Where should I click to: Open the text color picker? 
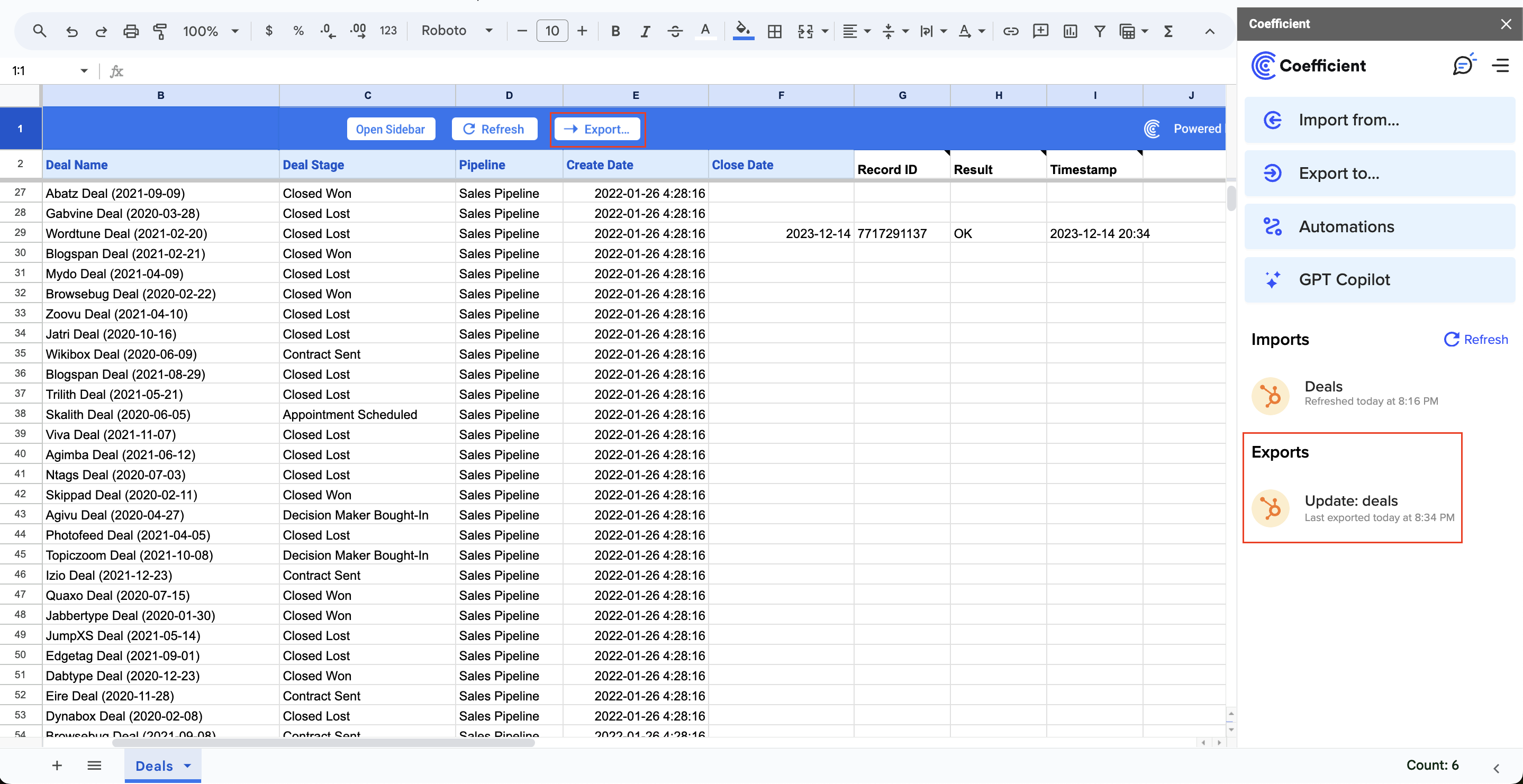click(x=705, y=31)
